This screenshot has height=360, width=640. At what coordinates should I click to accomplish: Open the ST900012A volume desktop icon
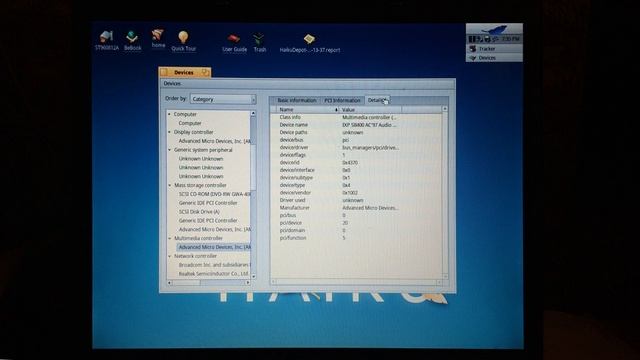coord(106,40)
